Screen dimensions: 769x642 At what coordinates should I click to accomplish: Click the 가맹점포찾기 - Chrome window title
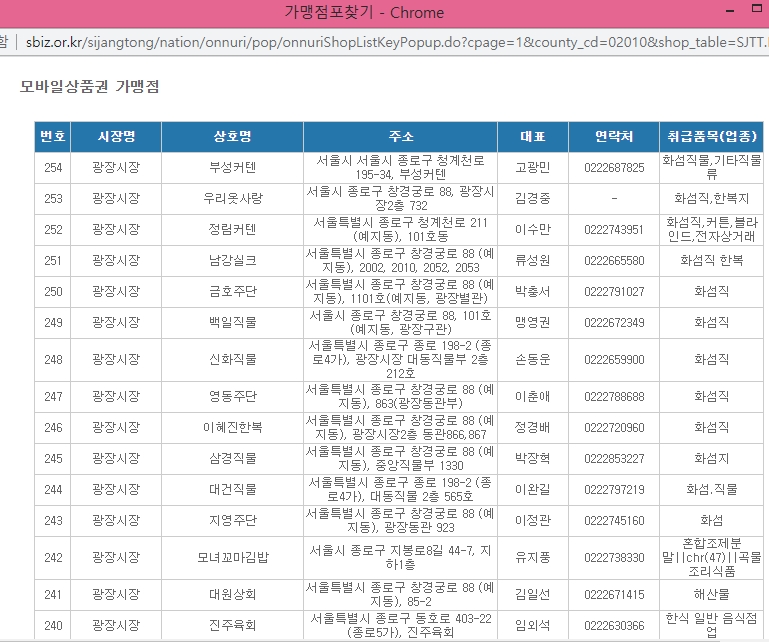point(364,12)
